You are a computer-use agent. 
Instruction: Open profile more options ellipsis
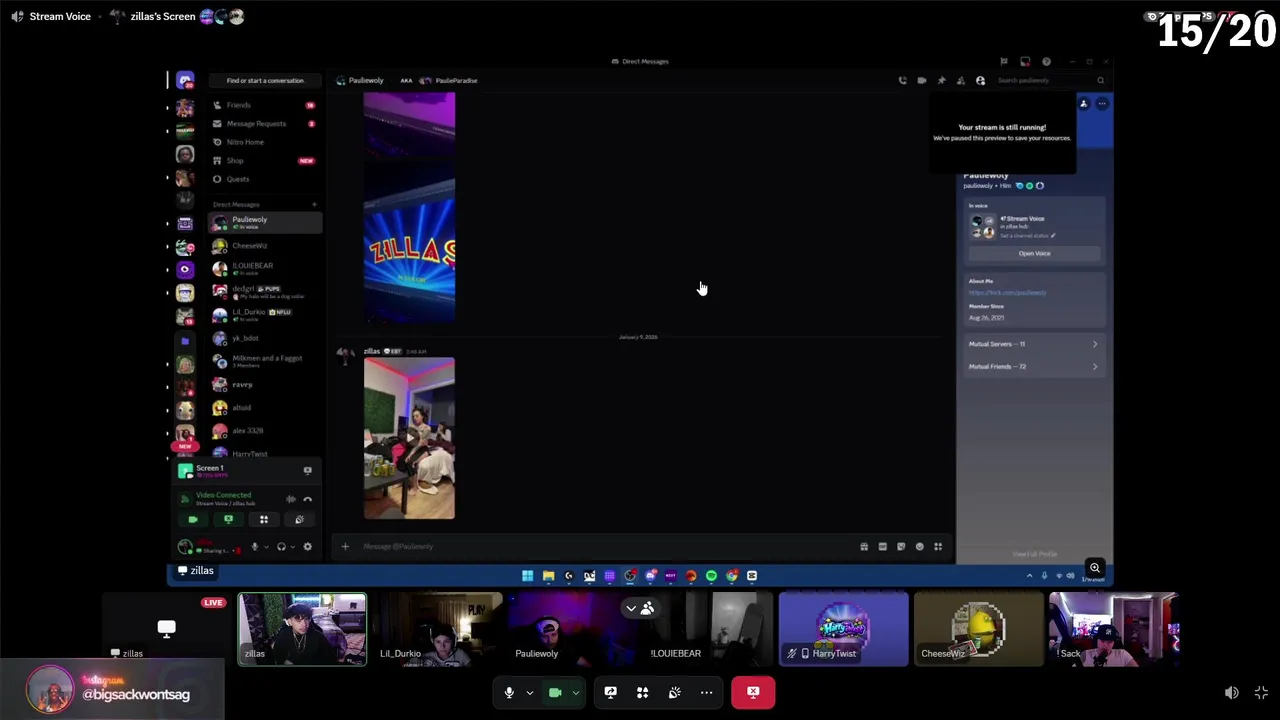pyautogui.click(x=1102, y=104)
